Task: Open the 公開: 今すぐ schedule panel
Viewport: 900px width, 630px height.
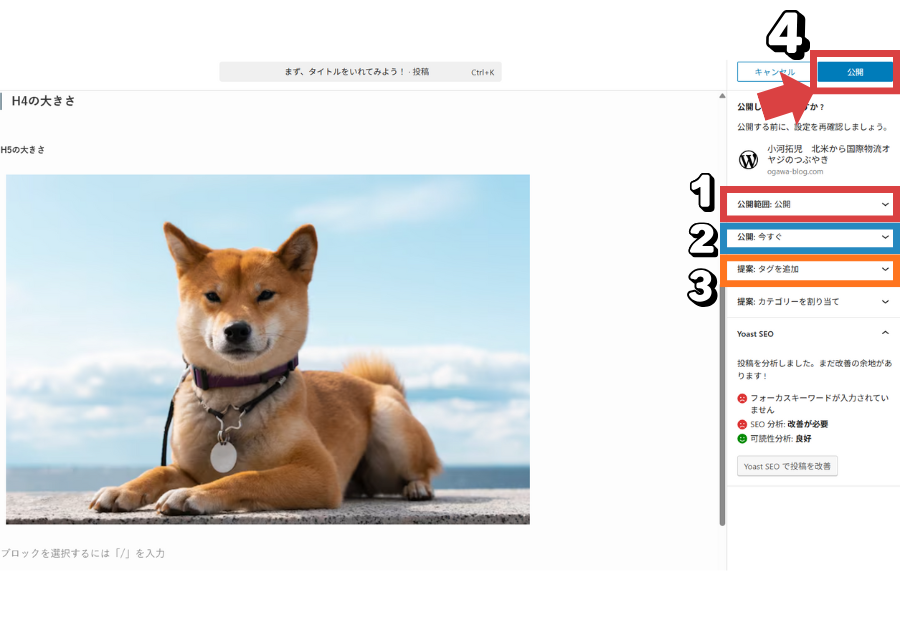Action: 812,238
